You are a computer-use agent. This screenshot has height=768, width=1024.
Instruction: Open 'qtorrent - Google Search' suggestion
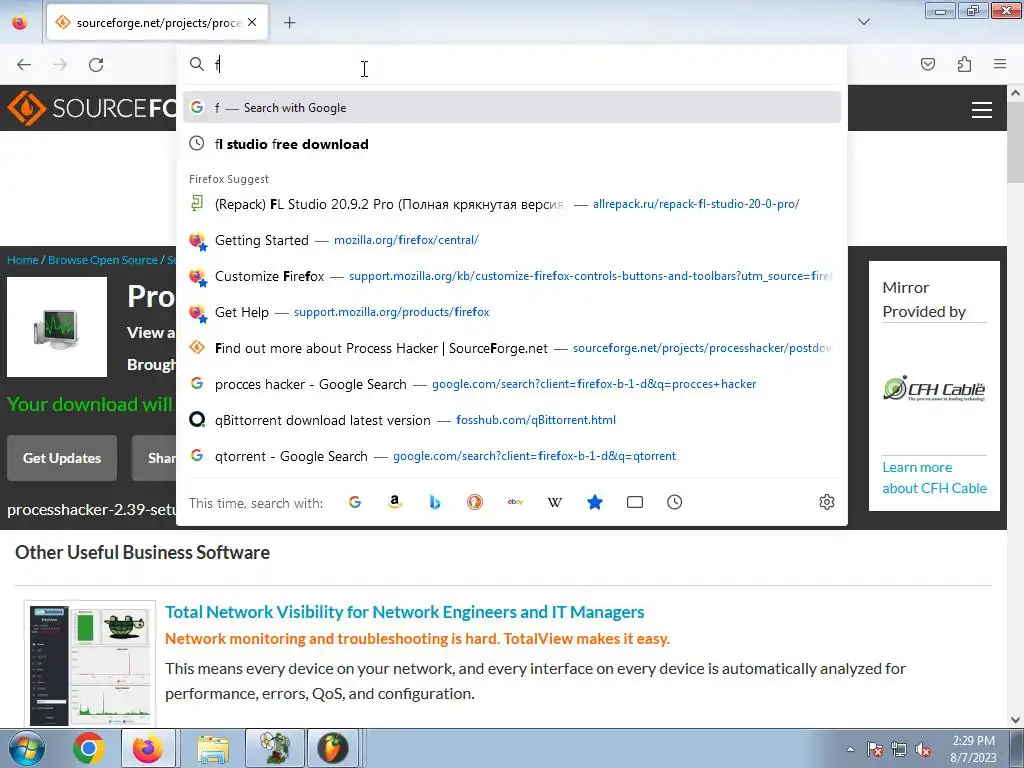tap(511, 456)
